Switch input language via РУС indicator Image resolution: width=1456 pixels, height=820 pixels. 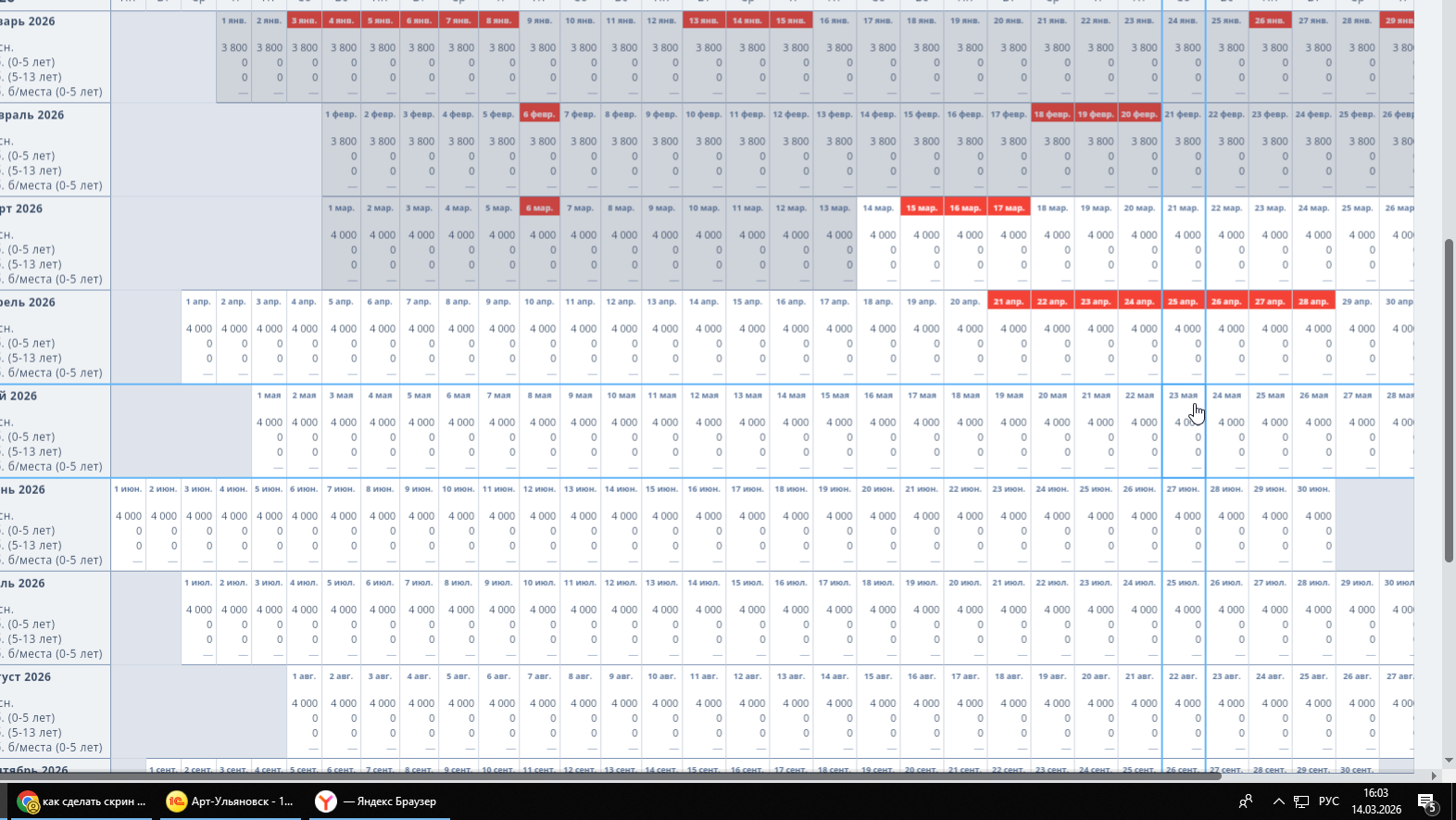(1329, 801)
